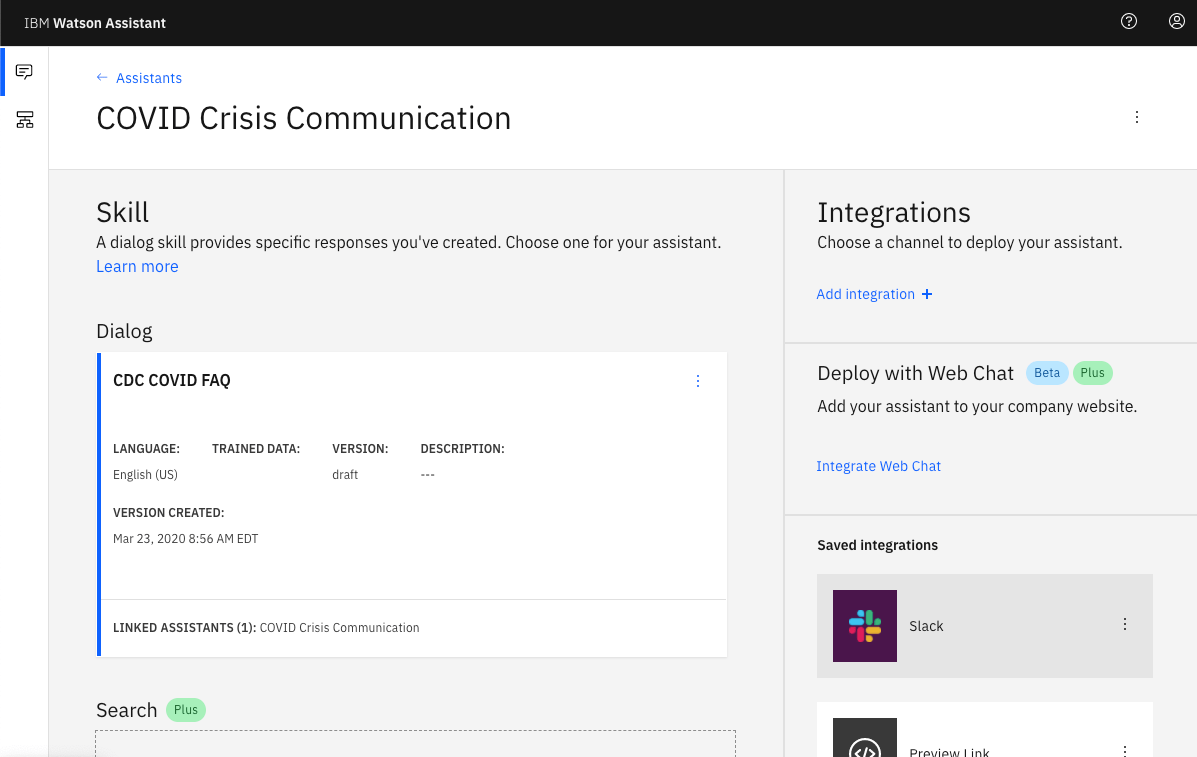Open CDC COVID FAQ skill options menu
Image resolution: width=1197 pixels, height=757 pixels.
click(698, 381)
